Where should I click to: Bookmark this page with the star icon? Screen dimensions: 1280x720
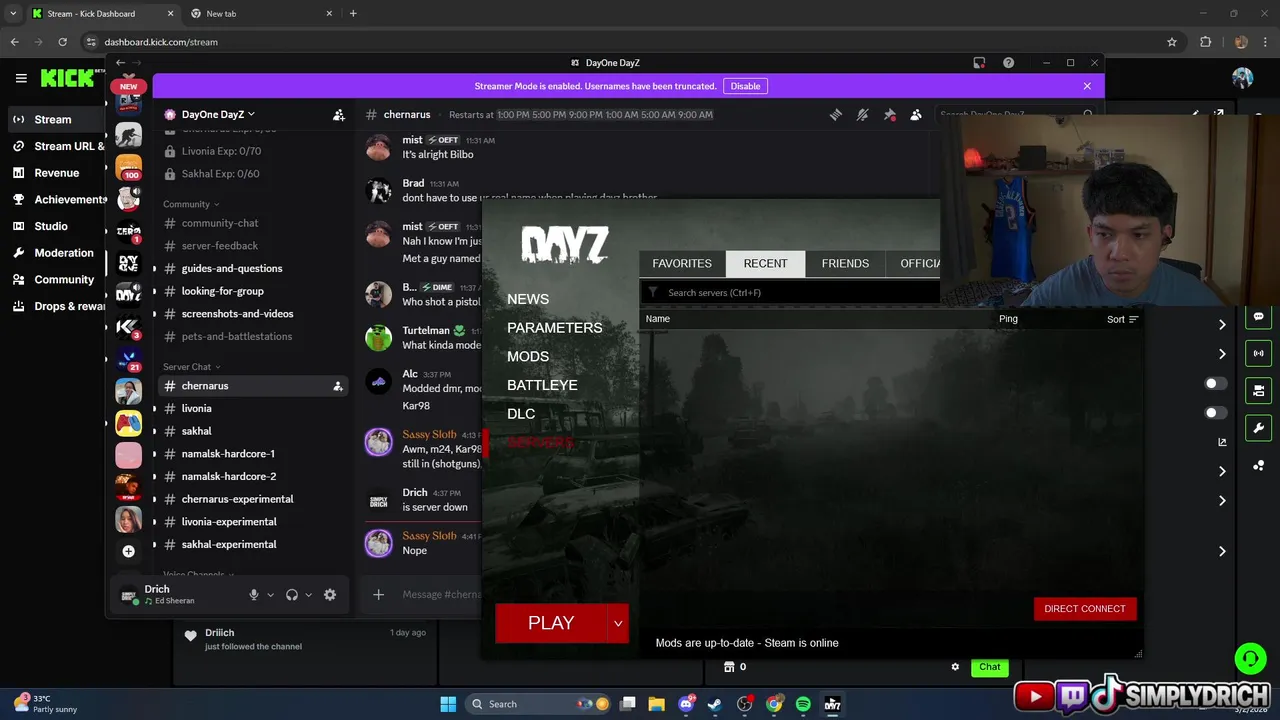pyautogui.click(x=1172, y=42)
